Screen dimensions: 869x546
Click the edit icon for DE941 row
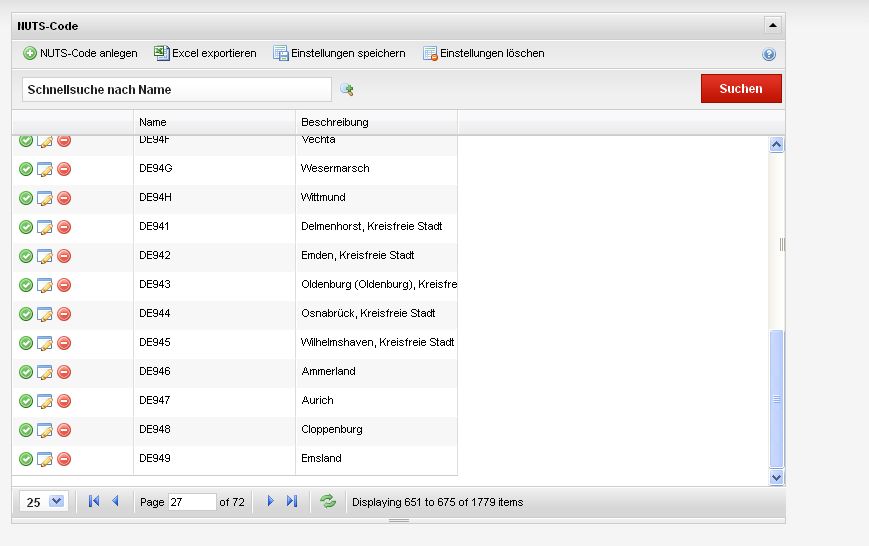(x=45, y=227)
